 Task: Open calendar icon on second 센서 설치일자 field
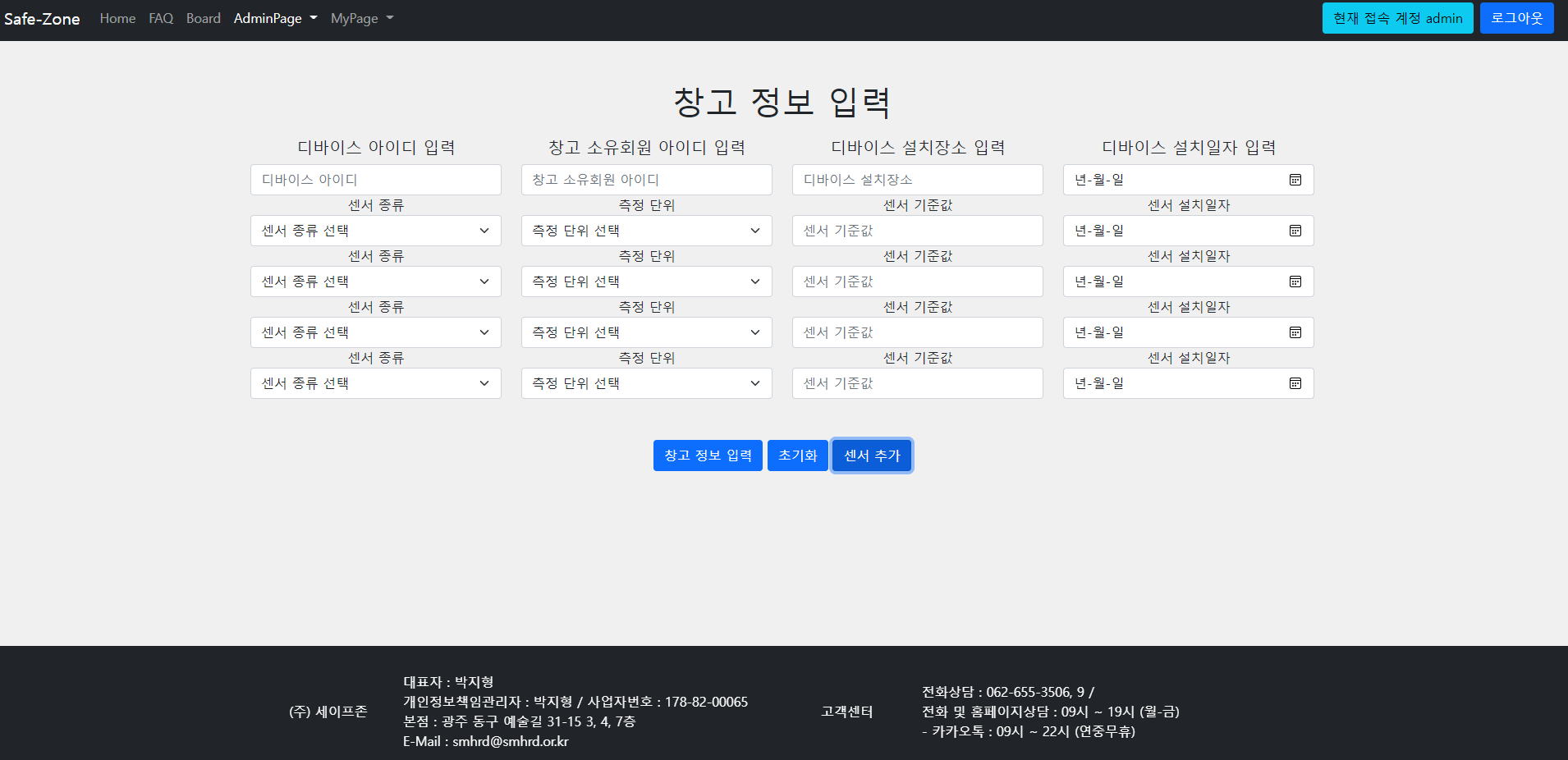coord(1295,282)
